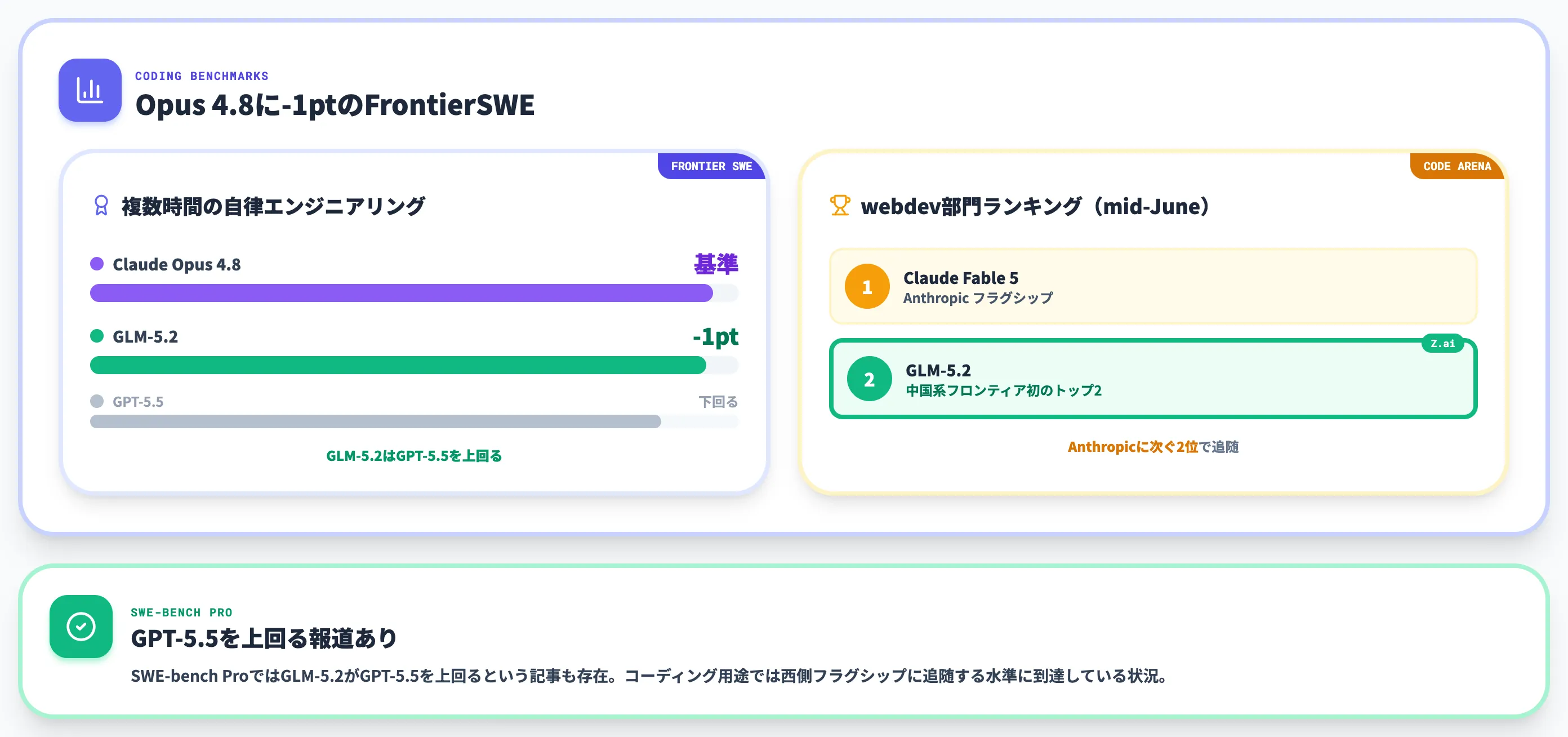1568x737 pixels.
Task: Click the GPT-5.5 bar label
Action: [138, 402]
